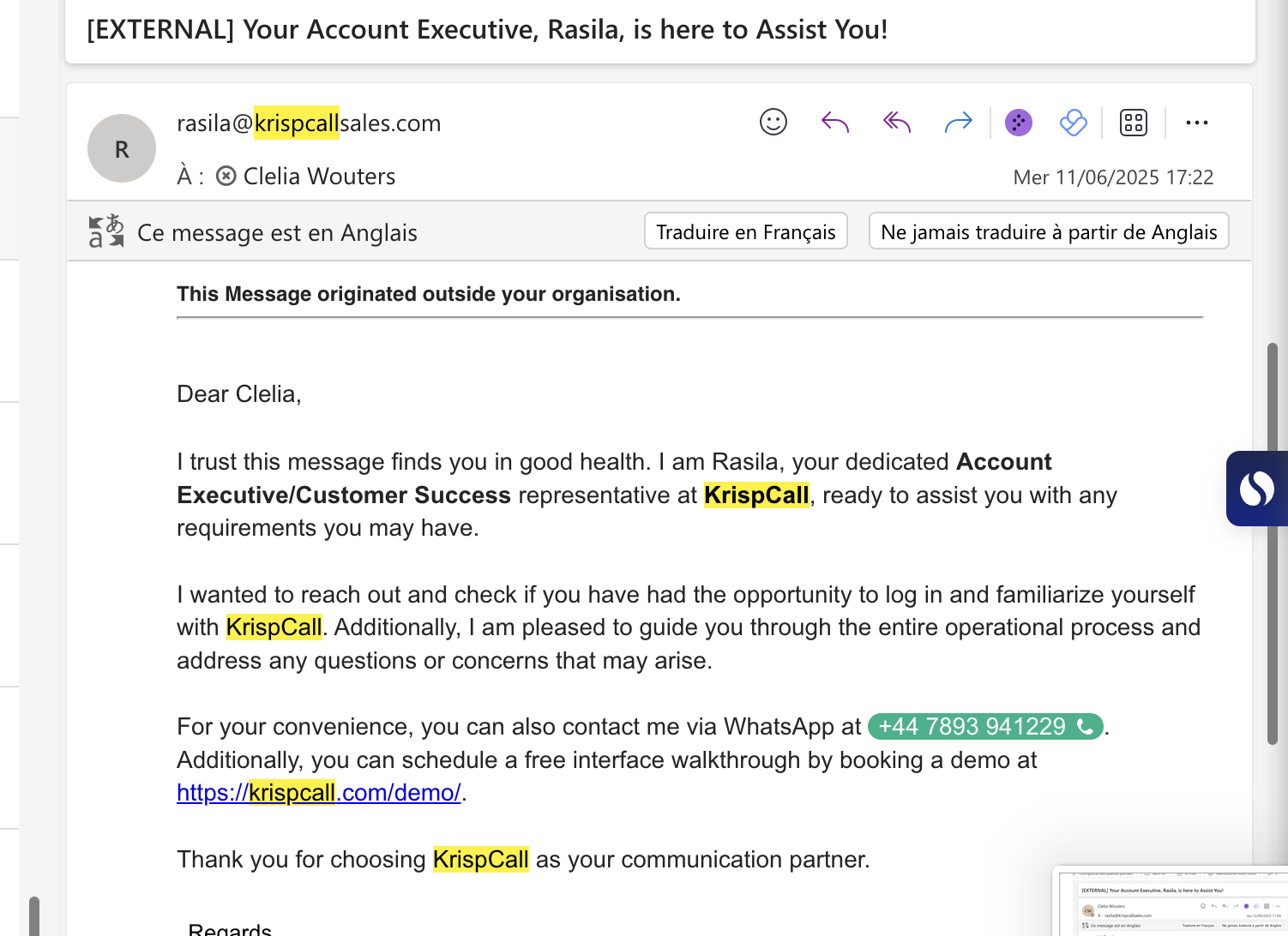Click the WhatsApp phone number +44 7893 941229
Viewport: 1288px width, 936px height.
pos(985,727)
